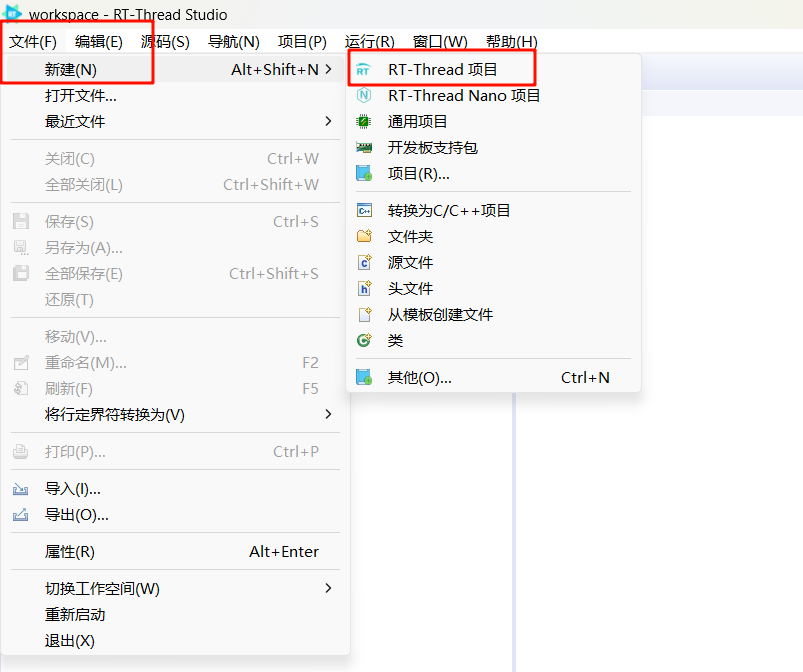Click the 头文件 header file icon
Image resolution: width=803 pixels, height=672 pixels.
point(364,288)
